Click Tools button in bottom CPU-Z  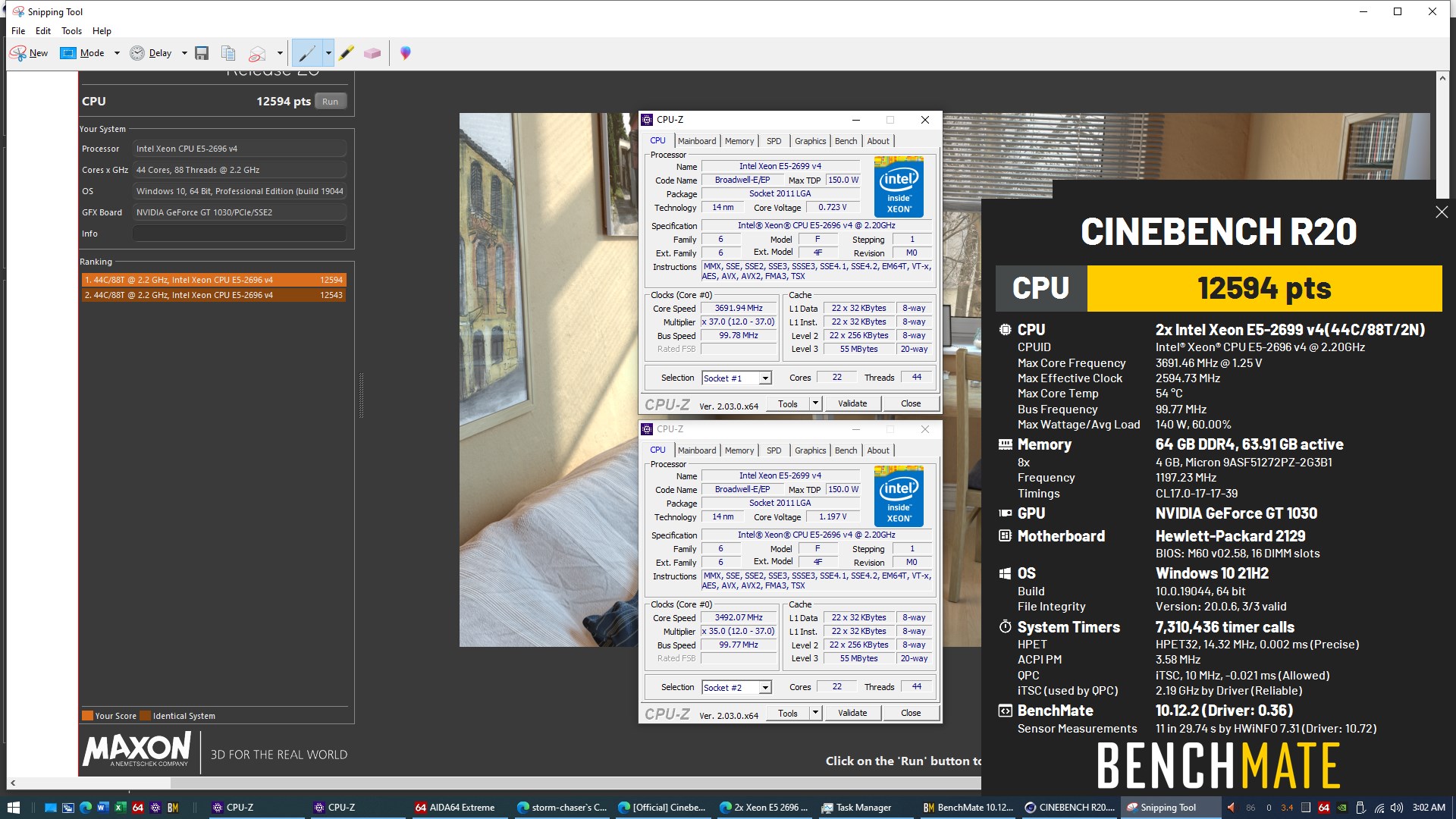click(x=788, y=714)
